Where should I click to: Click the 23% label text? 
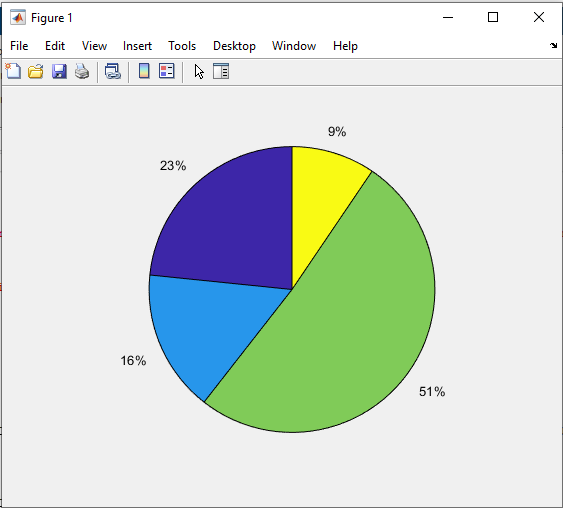point(173,166)
